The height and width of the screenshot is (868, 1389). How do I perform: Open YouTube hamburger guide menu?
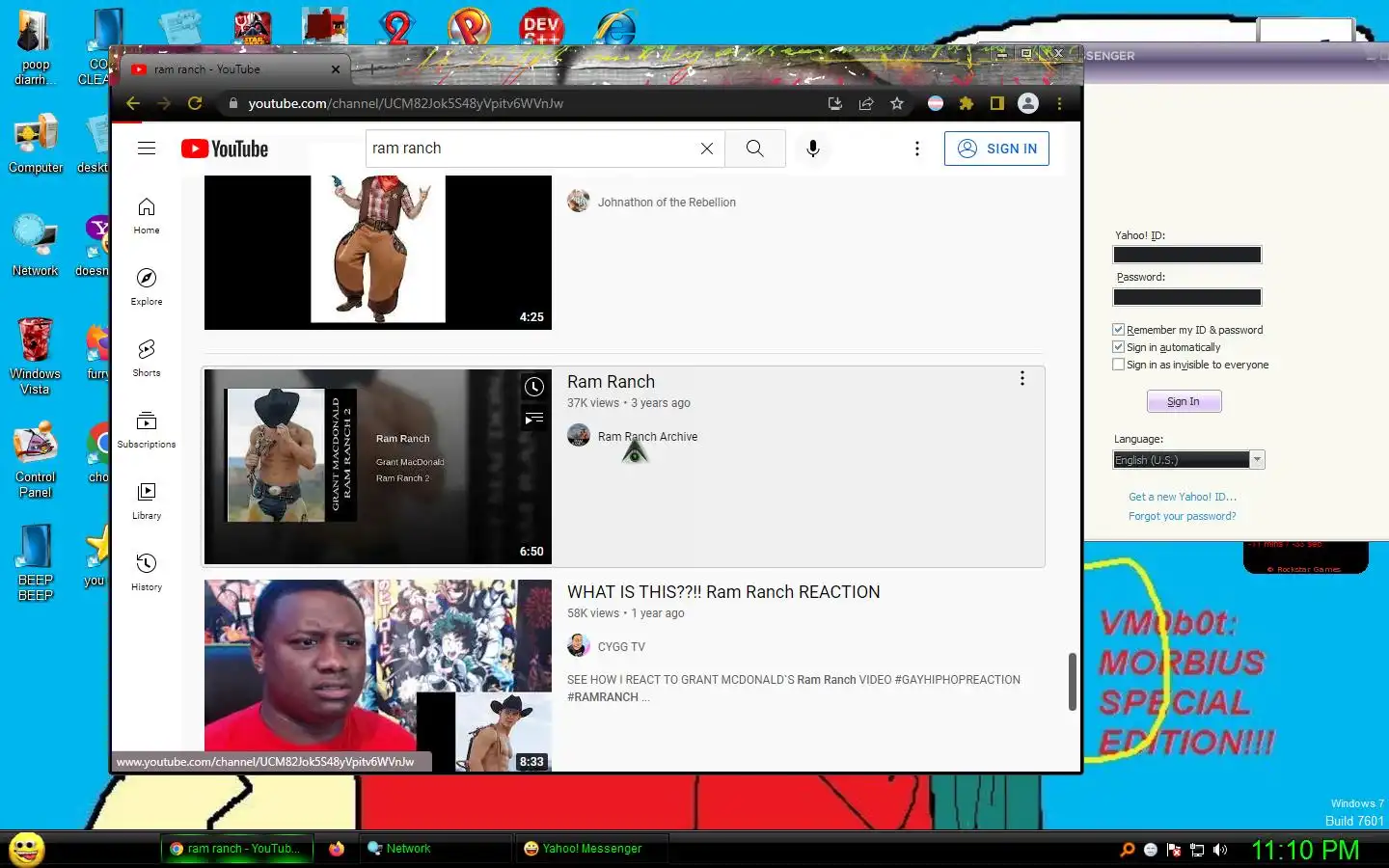click(x=147, y=148)
